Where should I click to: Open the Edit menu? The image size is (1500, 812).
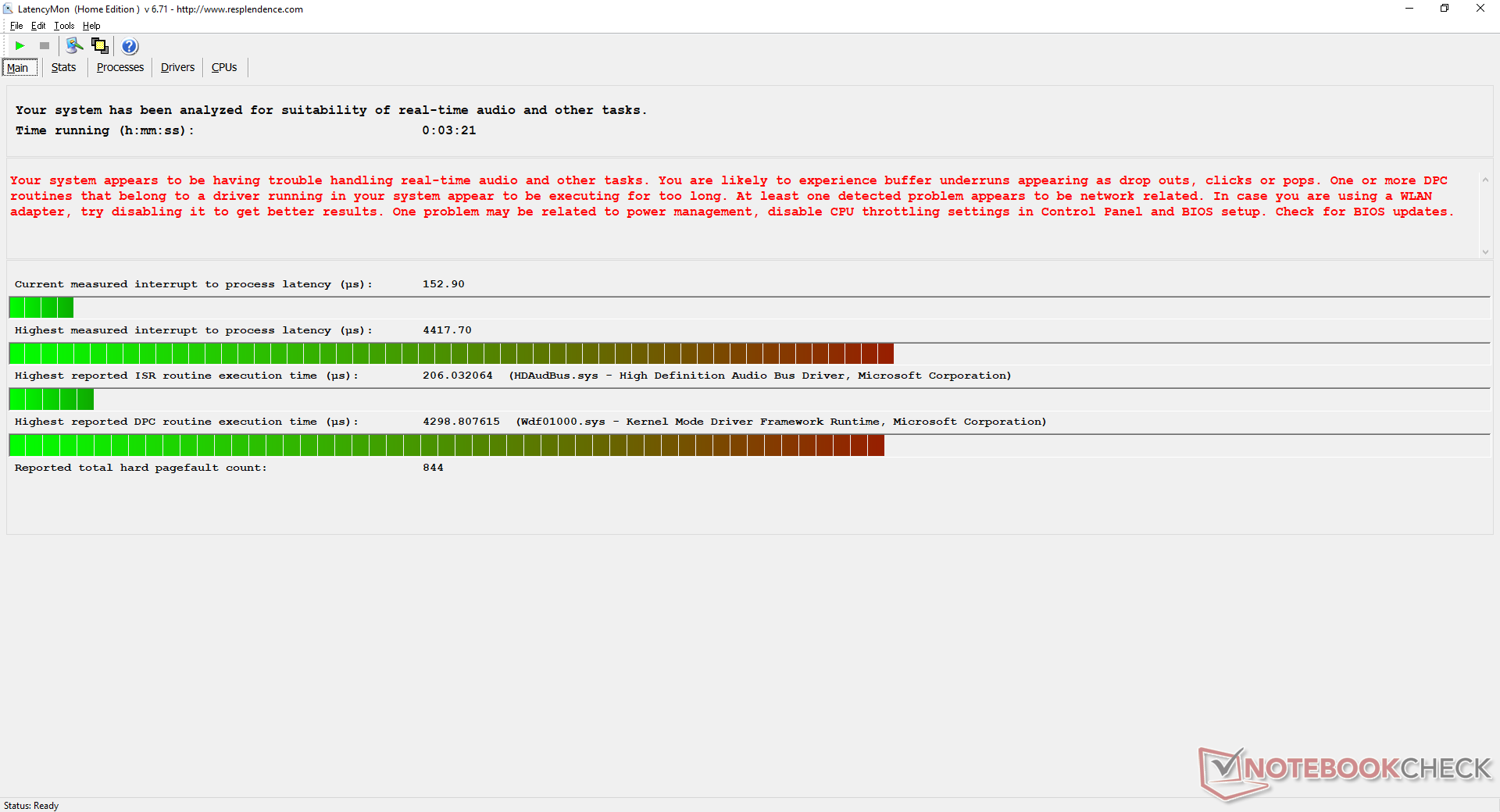pos(38,26)
